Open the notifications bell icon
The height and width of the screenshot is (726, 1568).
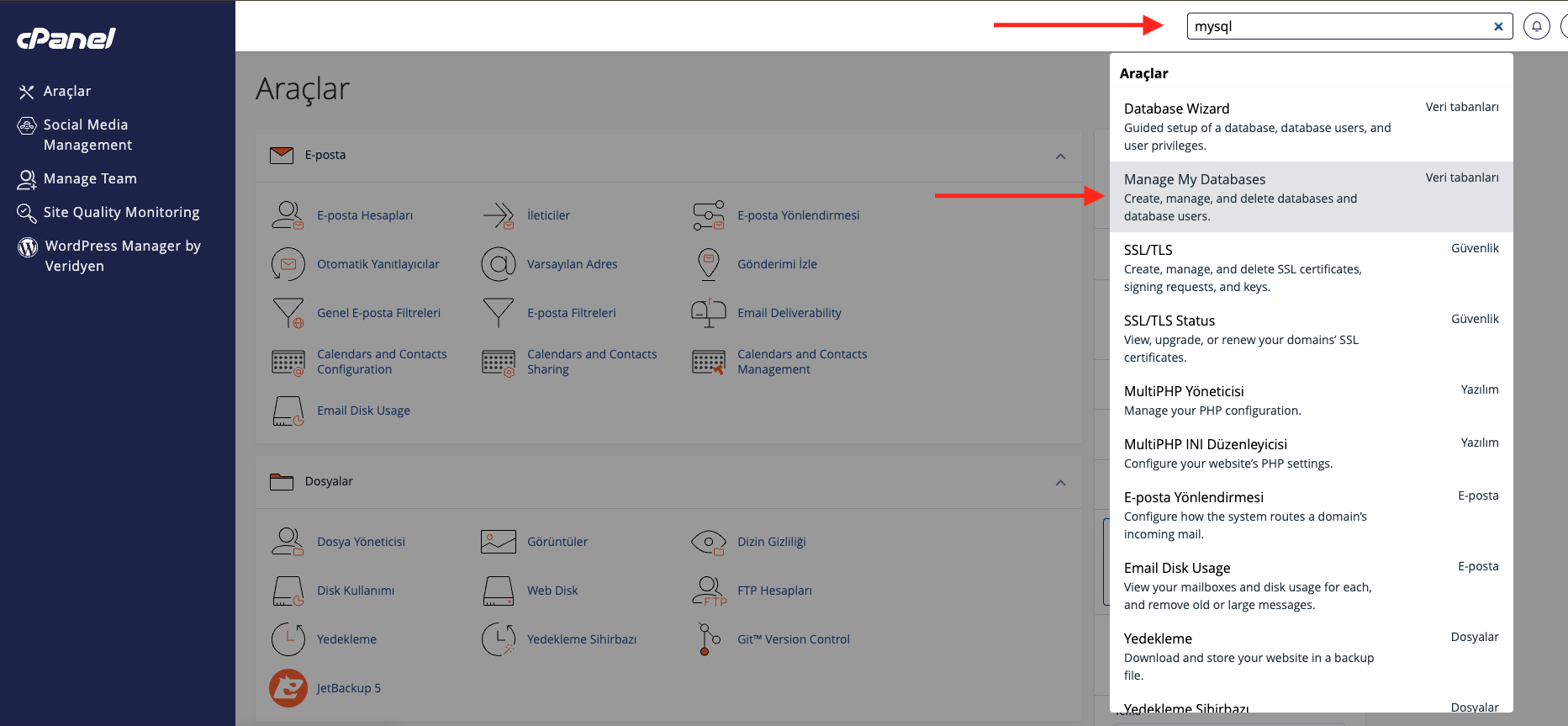1536,26
